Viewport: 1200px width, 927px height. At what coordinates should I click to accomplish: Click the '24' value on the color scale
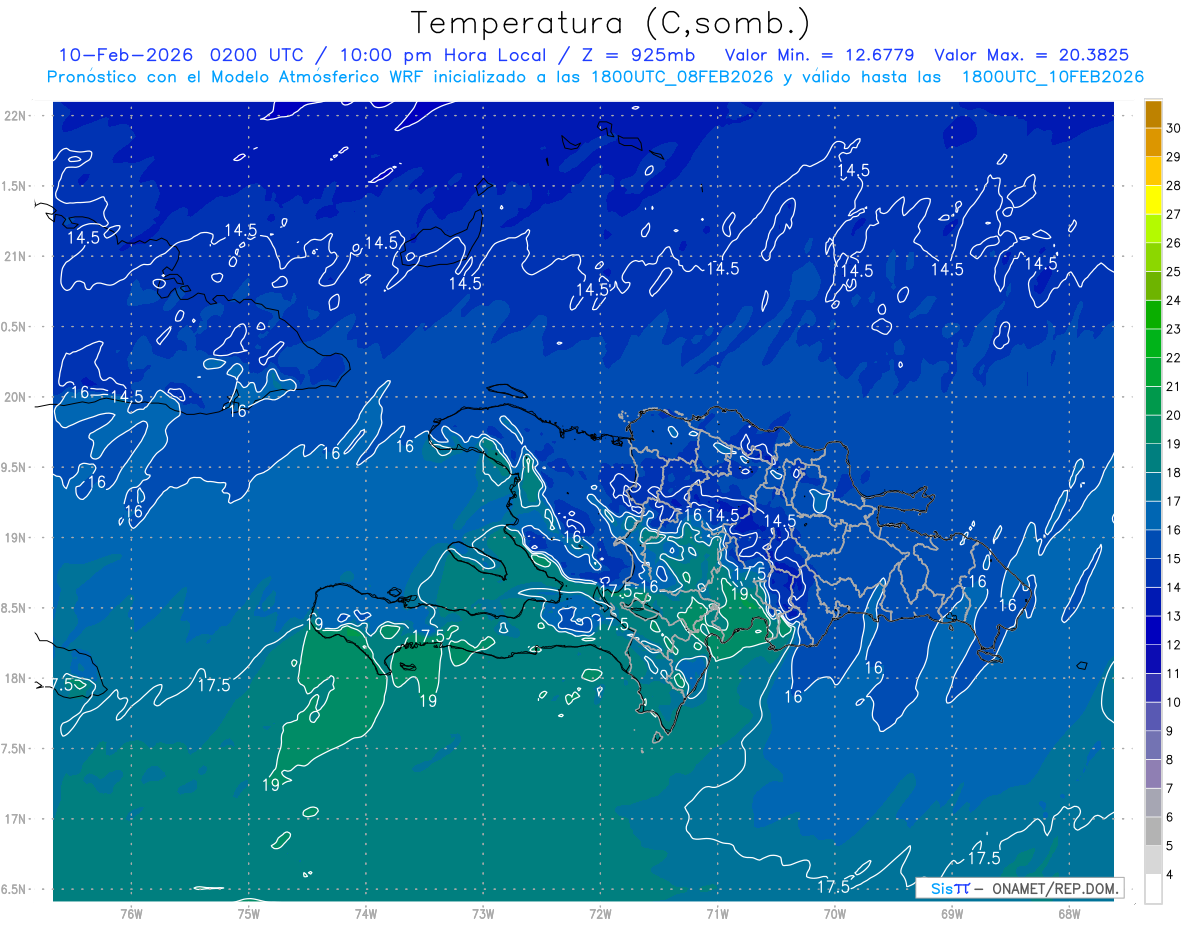click(x=1173, y=300)
